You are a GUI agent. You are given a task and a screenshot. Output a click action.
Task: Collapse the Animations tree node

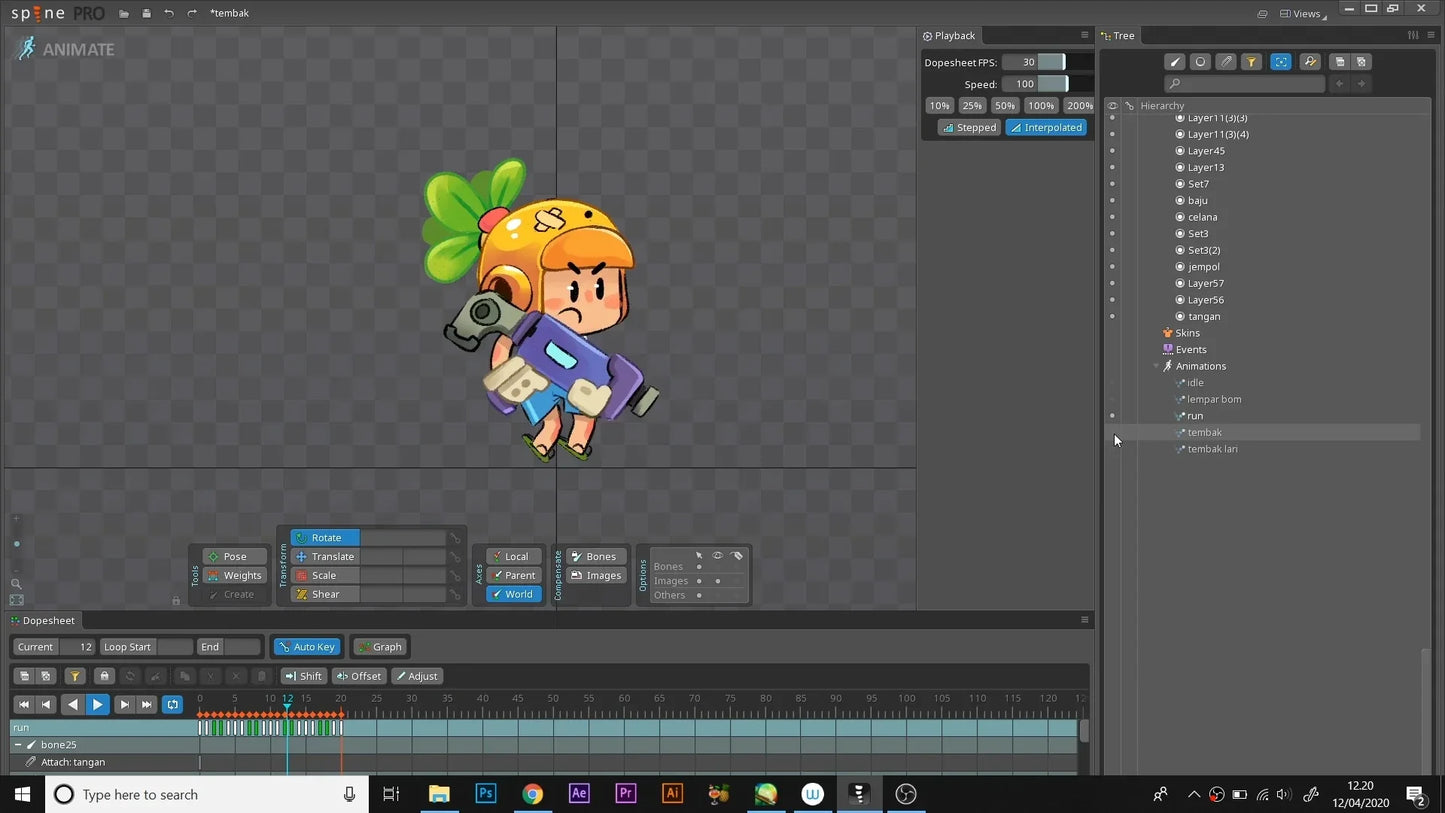(1156, 366)
